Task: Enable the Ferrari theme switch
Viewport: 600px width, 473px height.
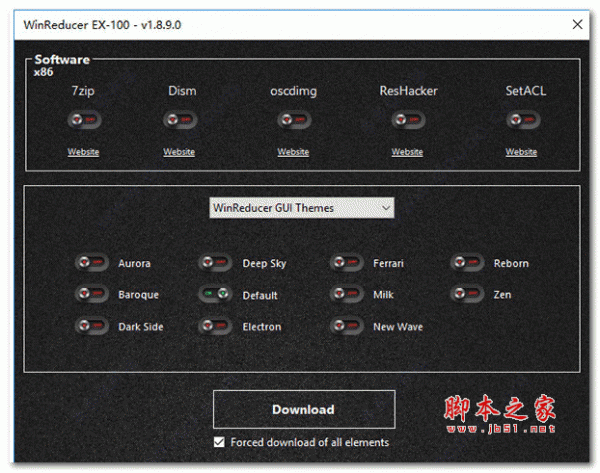Action: (347, 263)
